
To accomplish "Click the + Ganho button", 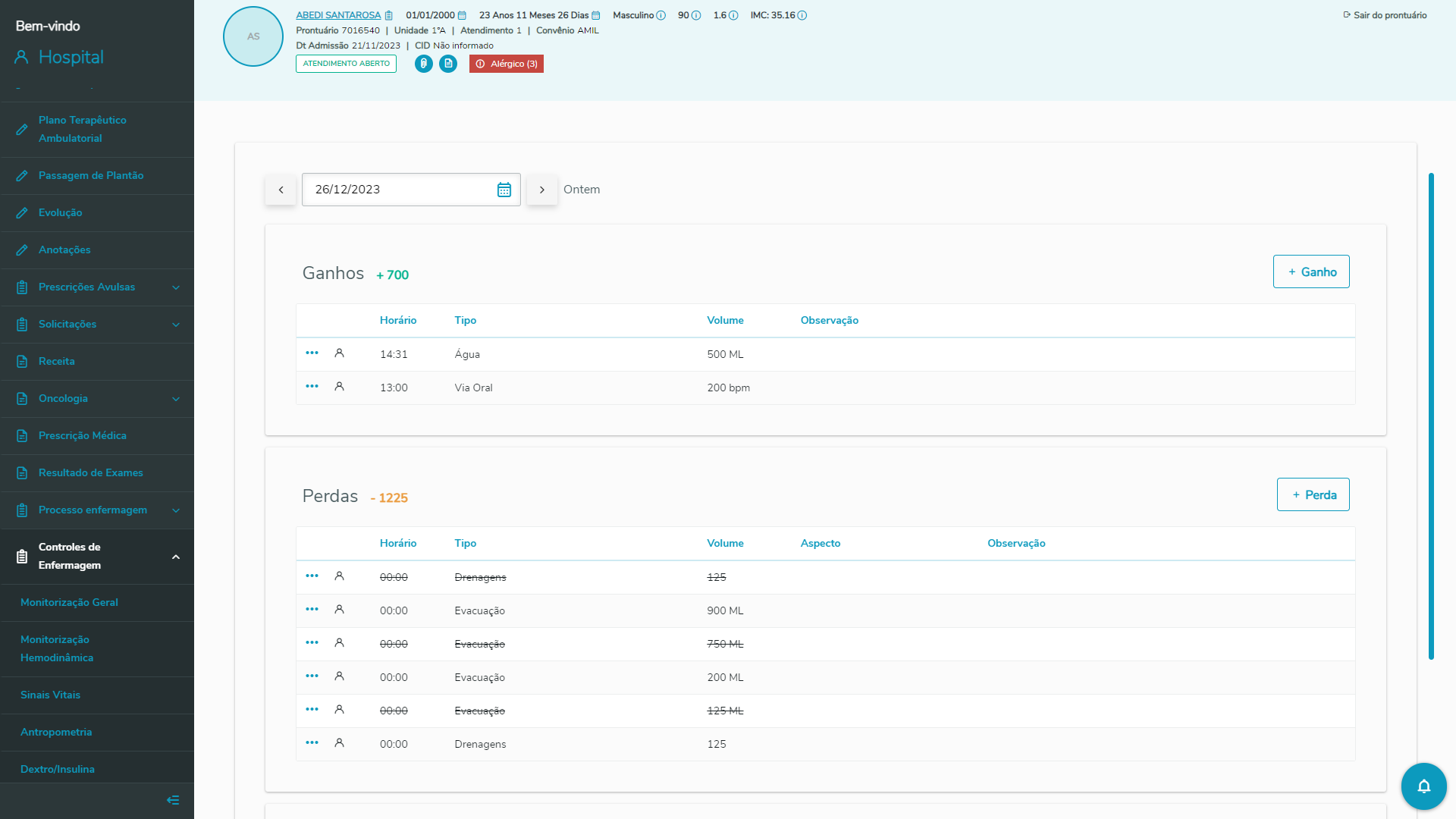I will (x=1311, y=271).
